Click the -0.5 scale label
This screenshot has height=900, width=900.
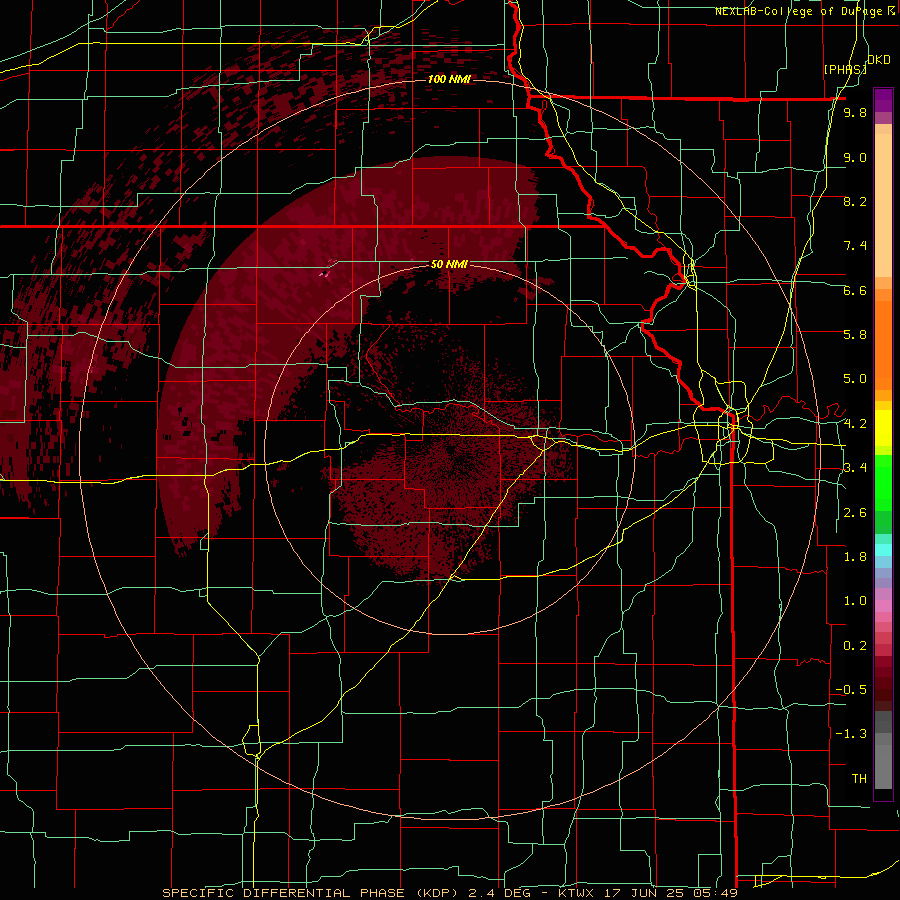tap(851, 689)
